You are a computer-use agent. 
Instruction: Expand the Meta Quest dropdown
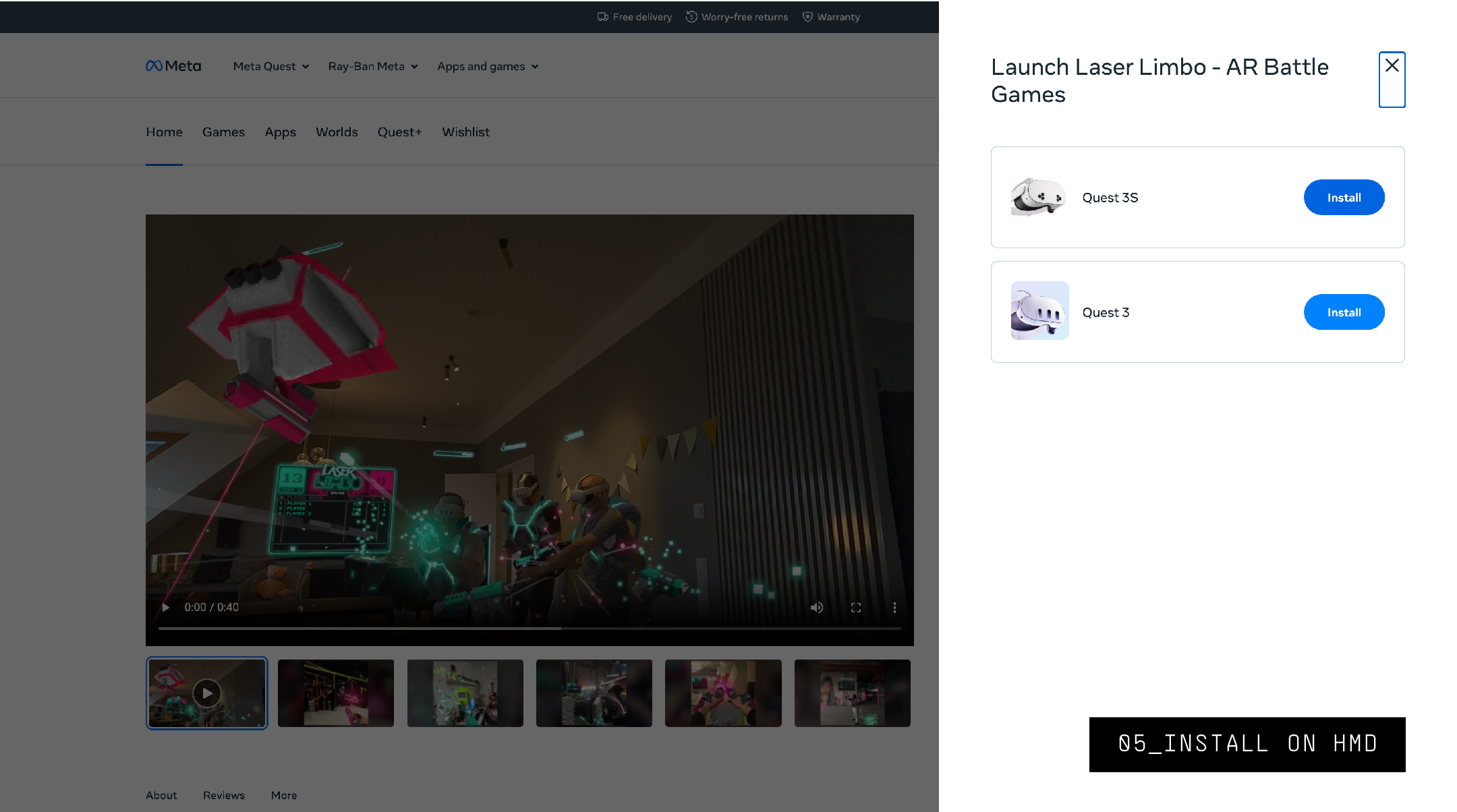[x=271, y=66]
